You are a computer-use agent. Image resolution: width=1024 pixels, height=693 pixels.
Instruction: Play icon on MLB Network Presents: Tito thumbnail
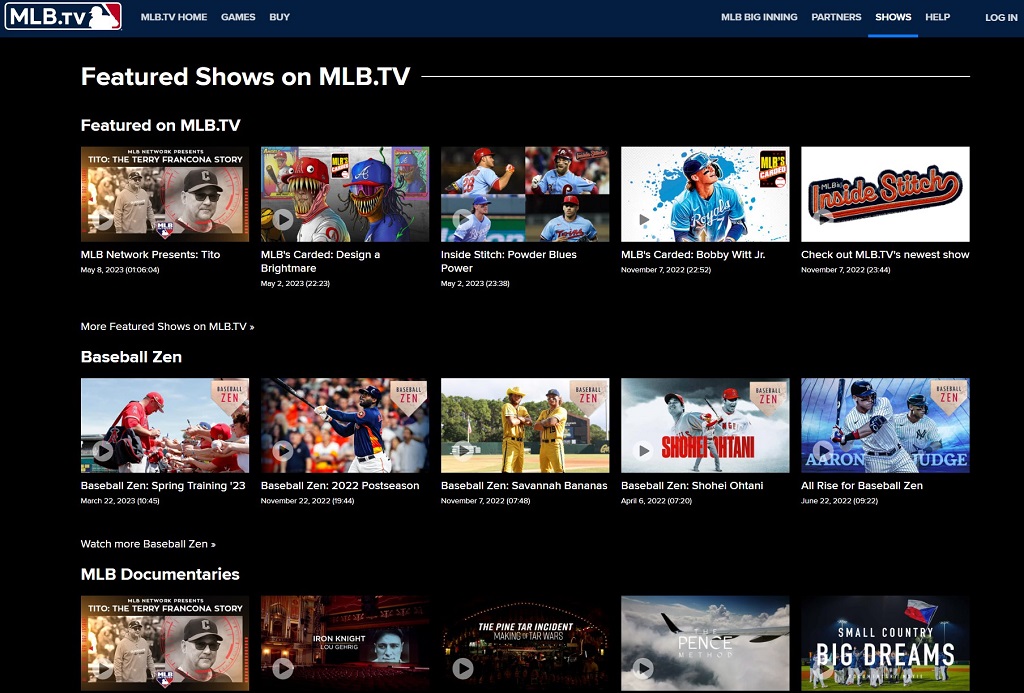tap(103, 219)
